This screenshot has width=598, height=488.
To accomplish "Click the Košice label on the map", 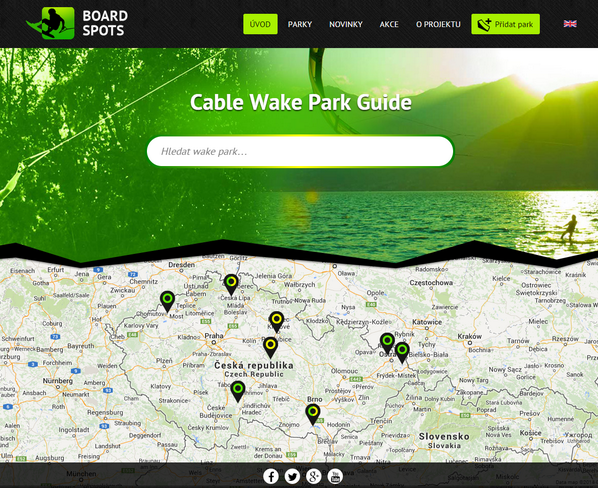I will pos(530,433).
